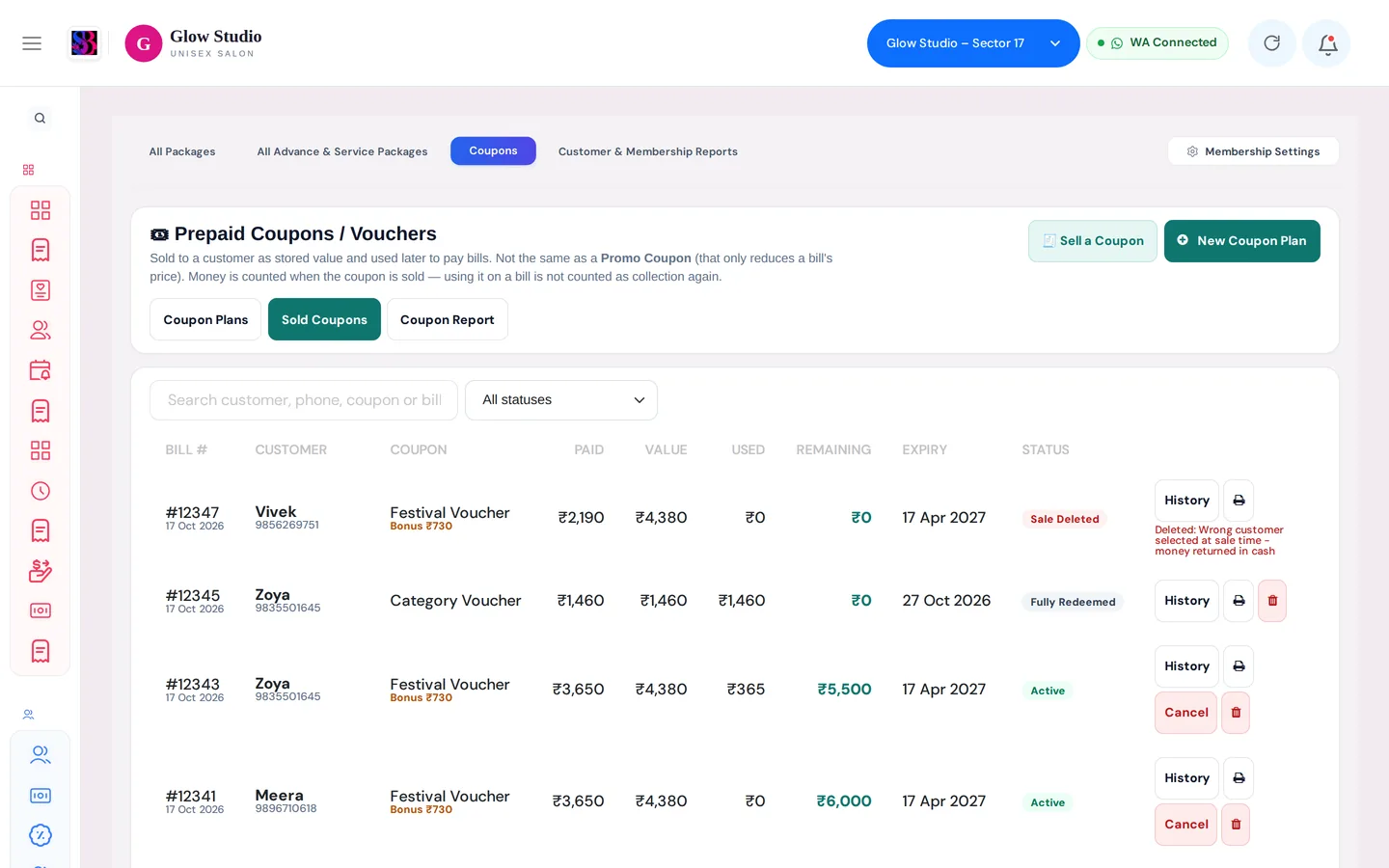Switch to All Advance & Service Packages tab
Image resolution: width=1389 pixels, height=868 pixels.
(x=342, y=151)
